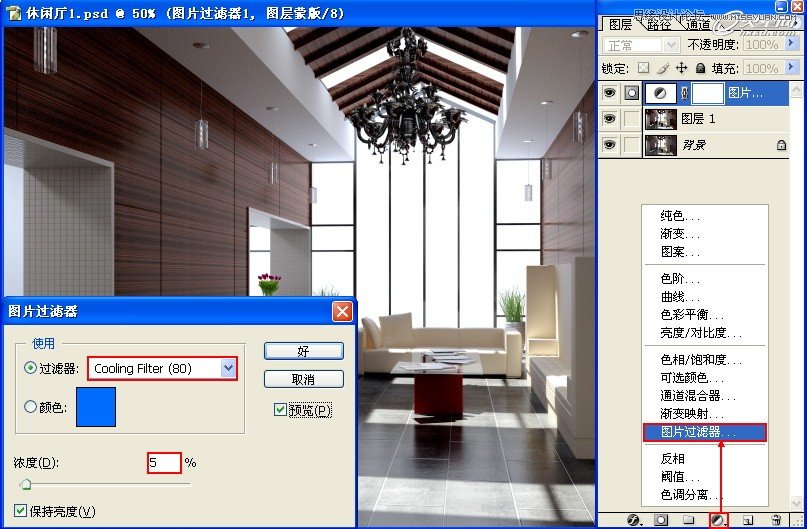Click the mask indicator icon beside top layer
Screen dimensions: 807x529
(x=631, y=93)
